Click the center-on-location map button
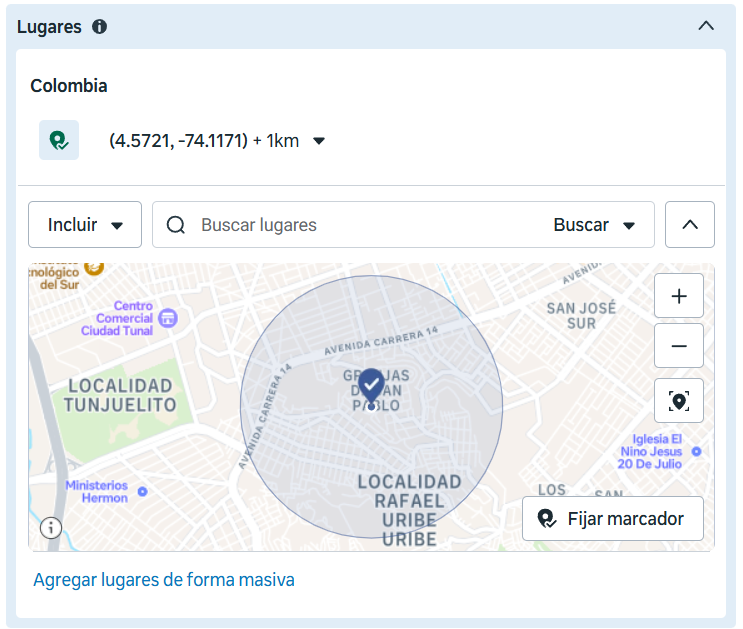 (679, 401)
